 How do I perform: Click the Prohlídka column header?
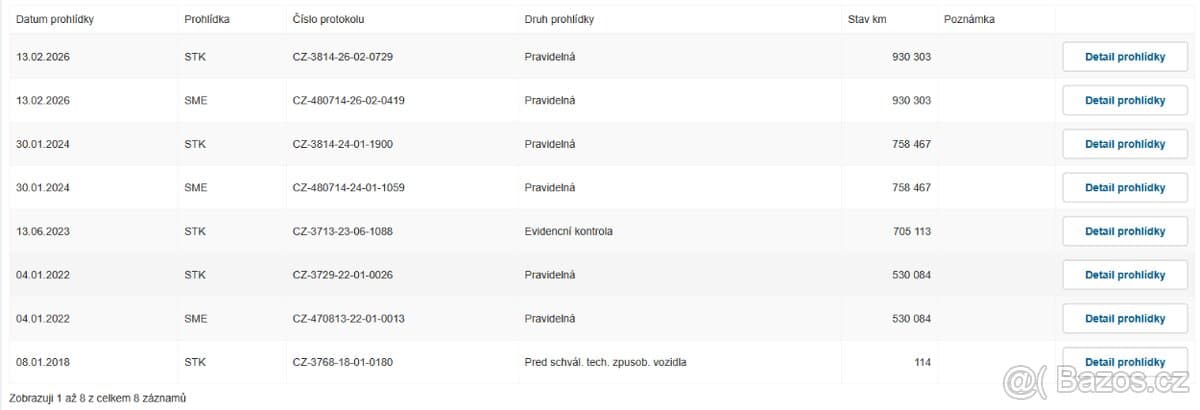[x=207, y=20]
